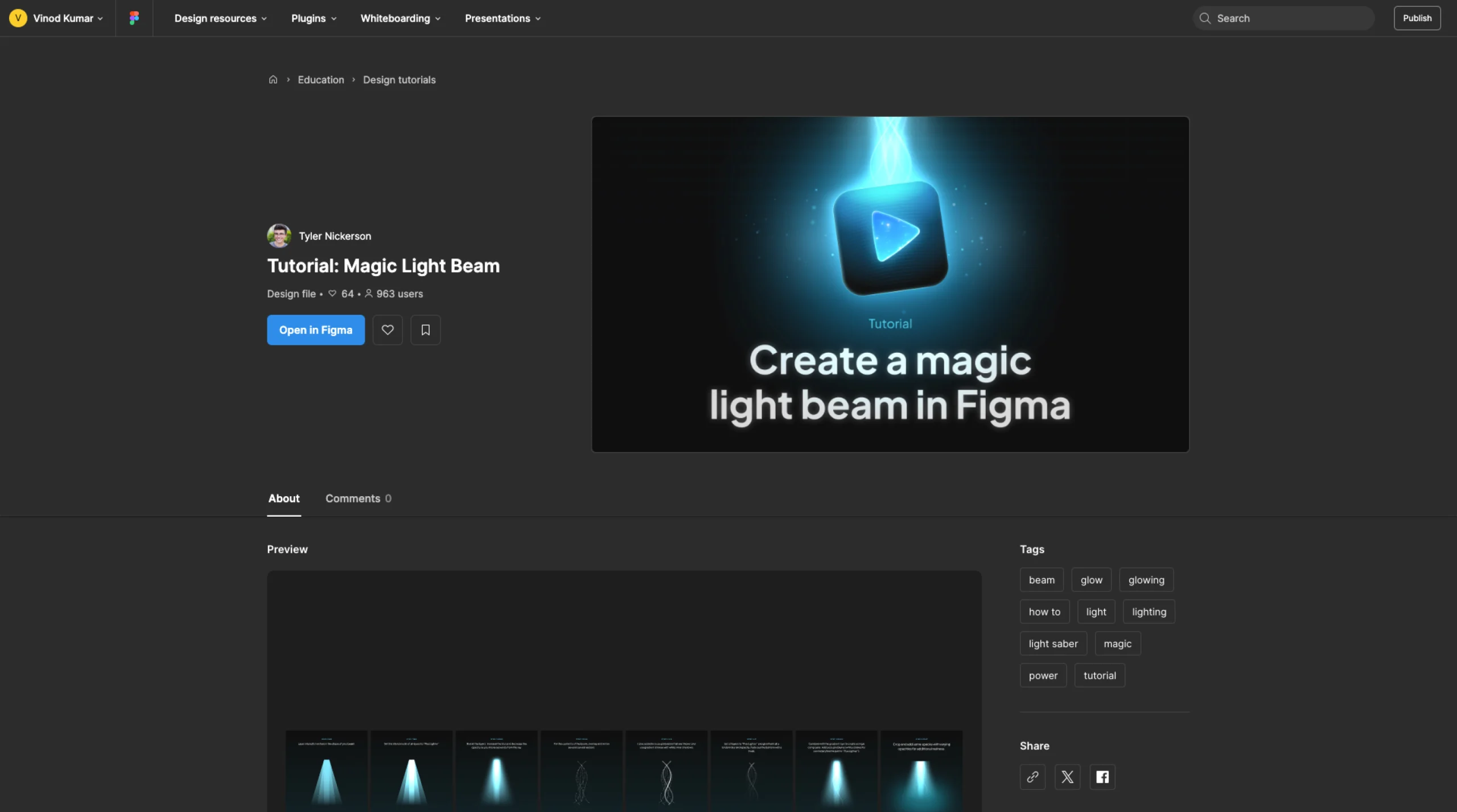Click the search magnifier icon

tap(1205, 18)
